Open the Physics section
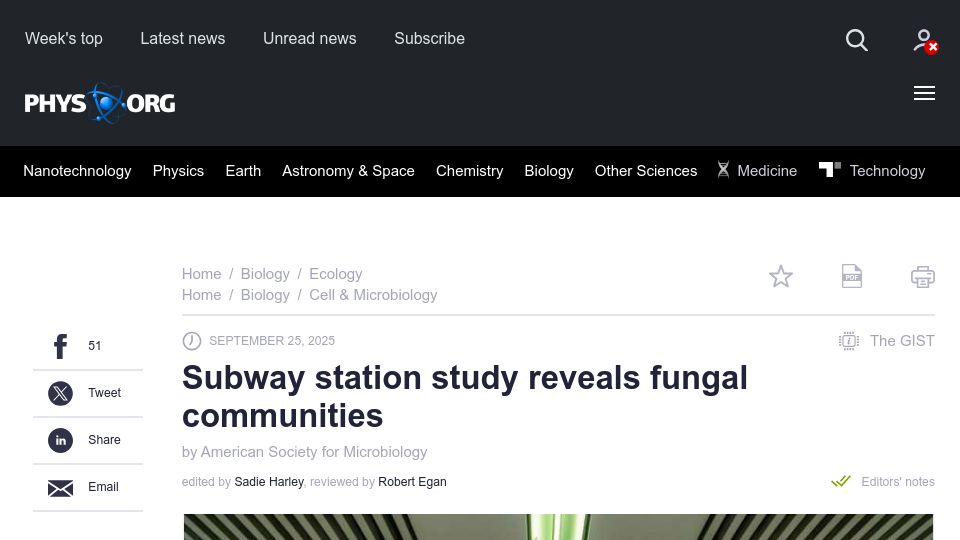Screen dimensions: 960x540 tap(178, 171)
